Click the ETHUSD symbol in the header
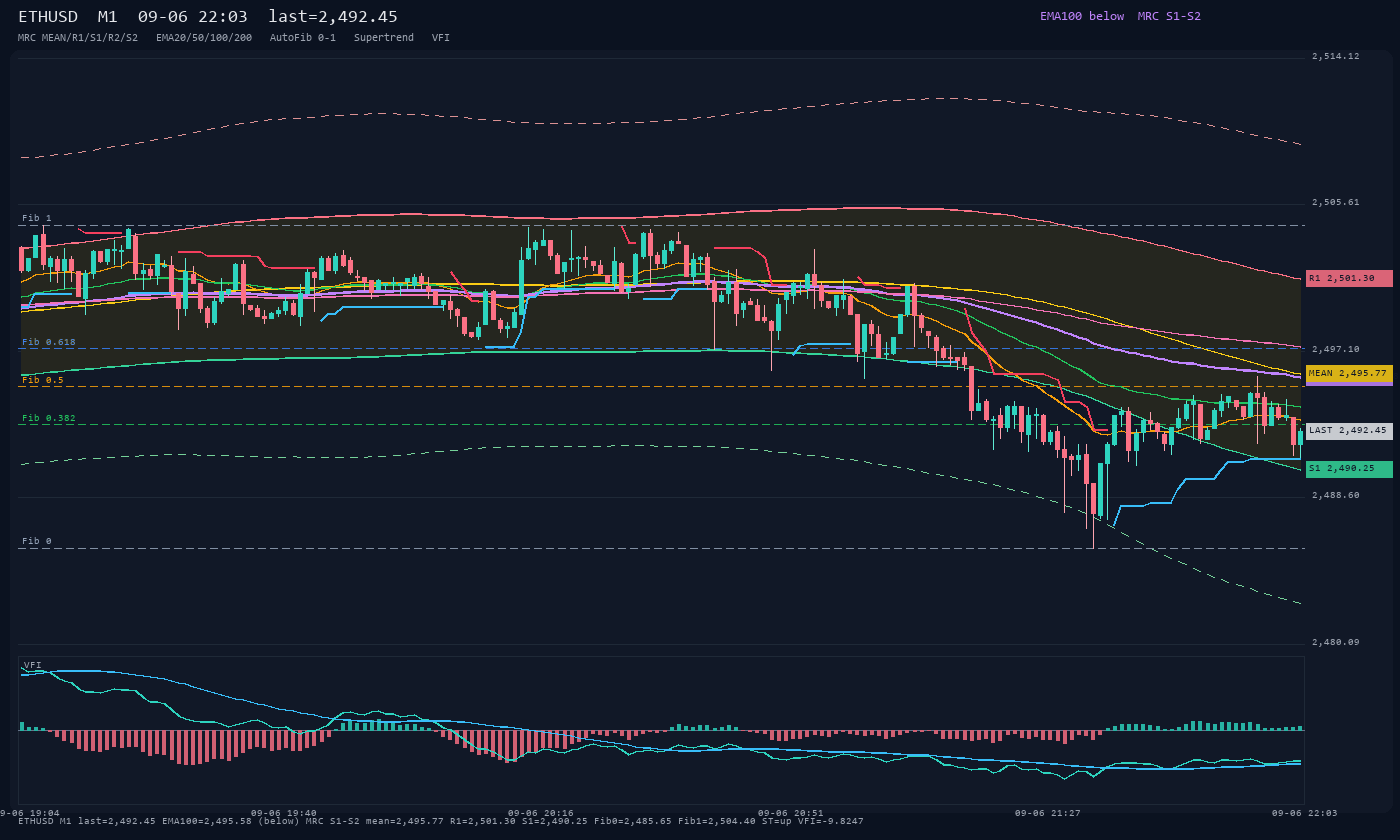This screenshot has width=1400, height=840. click(x=48, y=17)
